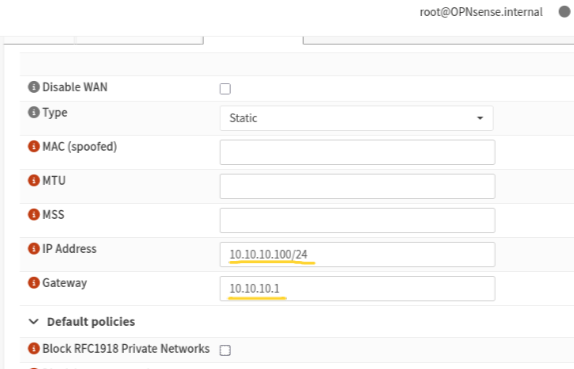Open the MTU help icon
574x369 pixels.
click(34, 180)
